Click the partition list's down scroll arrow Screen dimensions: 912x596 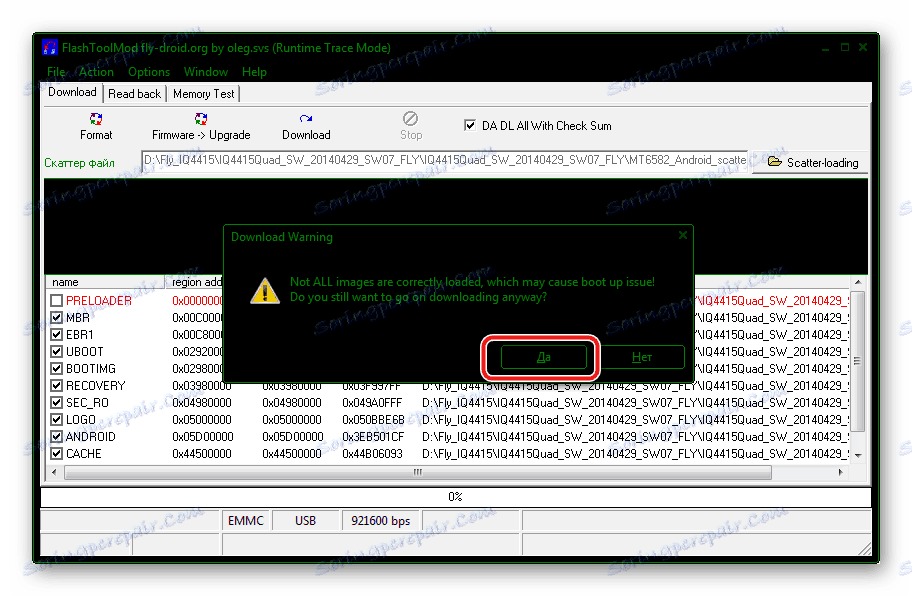858,455
